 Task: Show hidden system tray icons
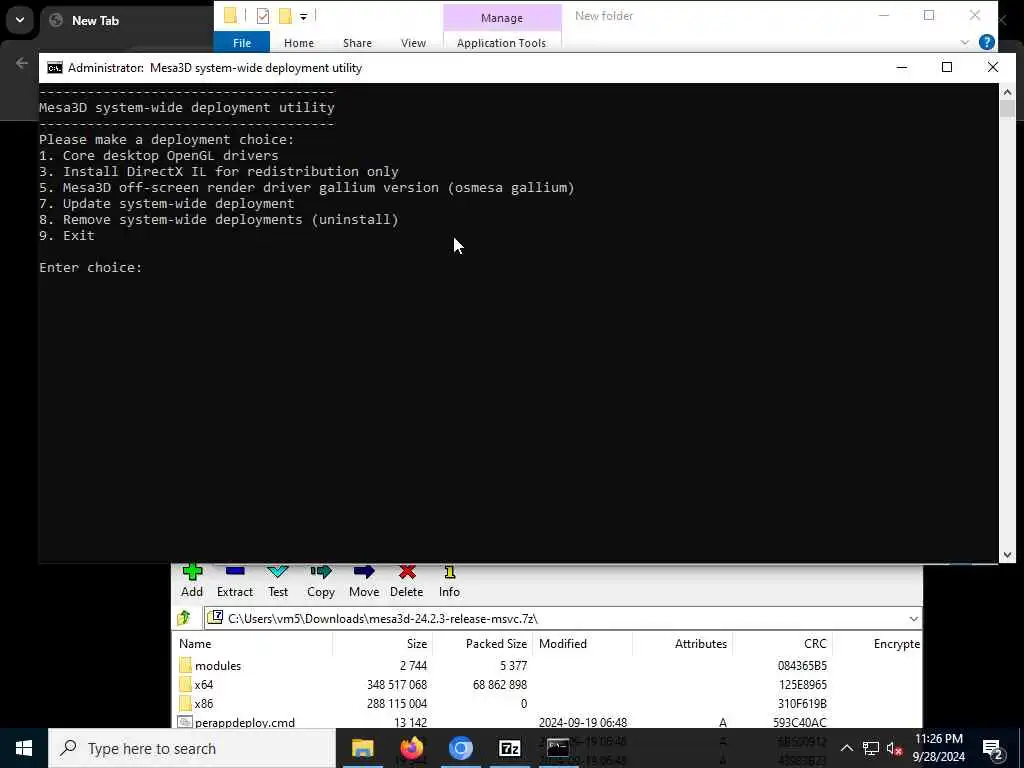846,748
